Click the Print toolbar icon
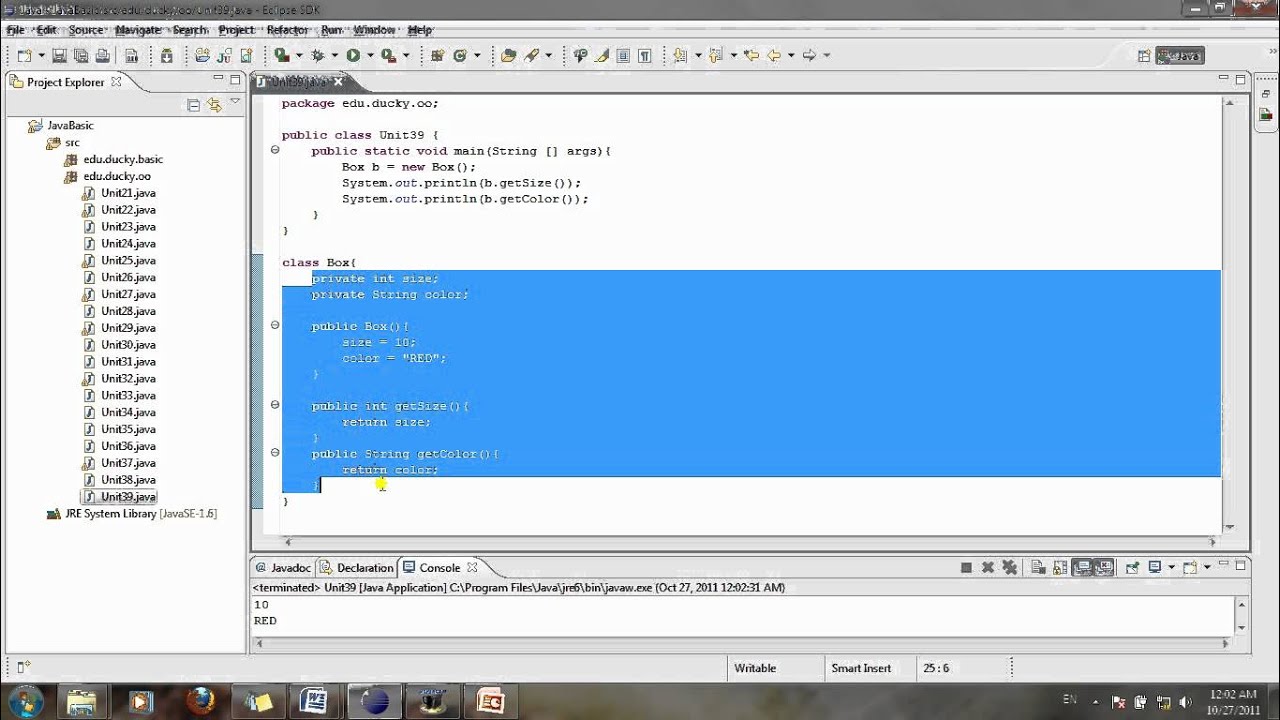1280x720 pixels. coord(102,56)
